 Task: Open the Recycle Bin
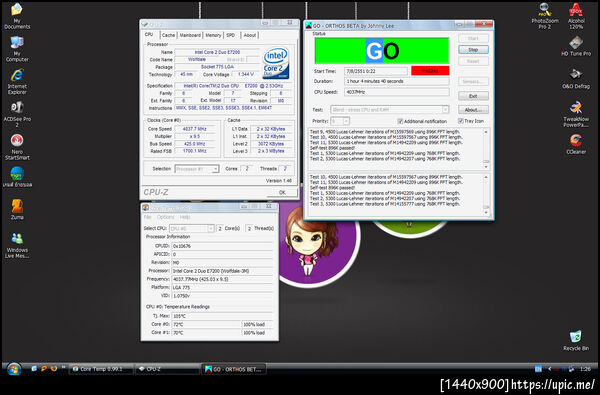point(576,340)
